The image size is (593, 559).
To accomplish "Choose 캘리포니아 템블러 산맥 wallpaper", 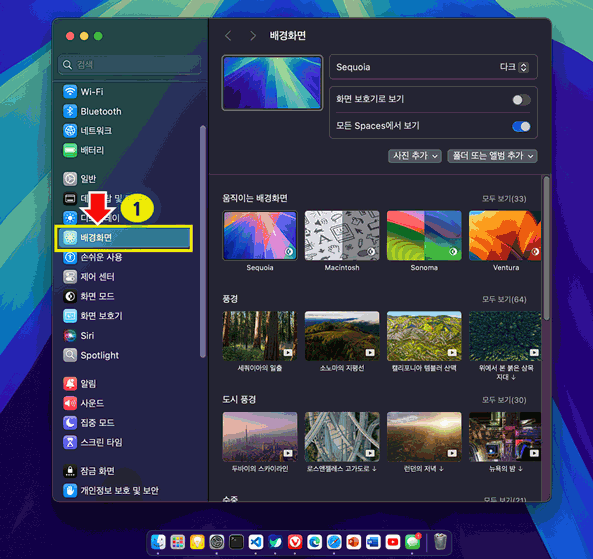I will [424, 336].
